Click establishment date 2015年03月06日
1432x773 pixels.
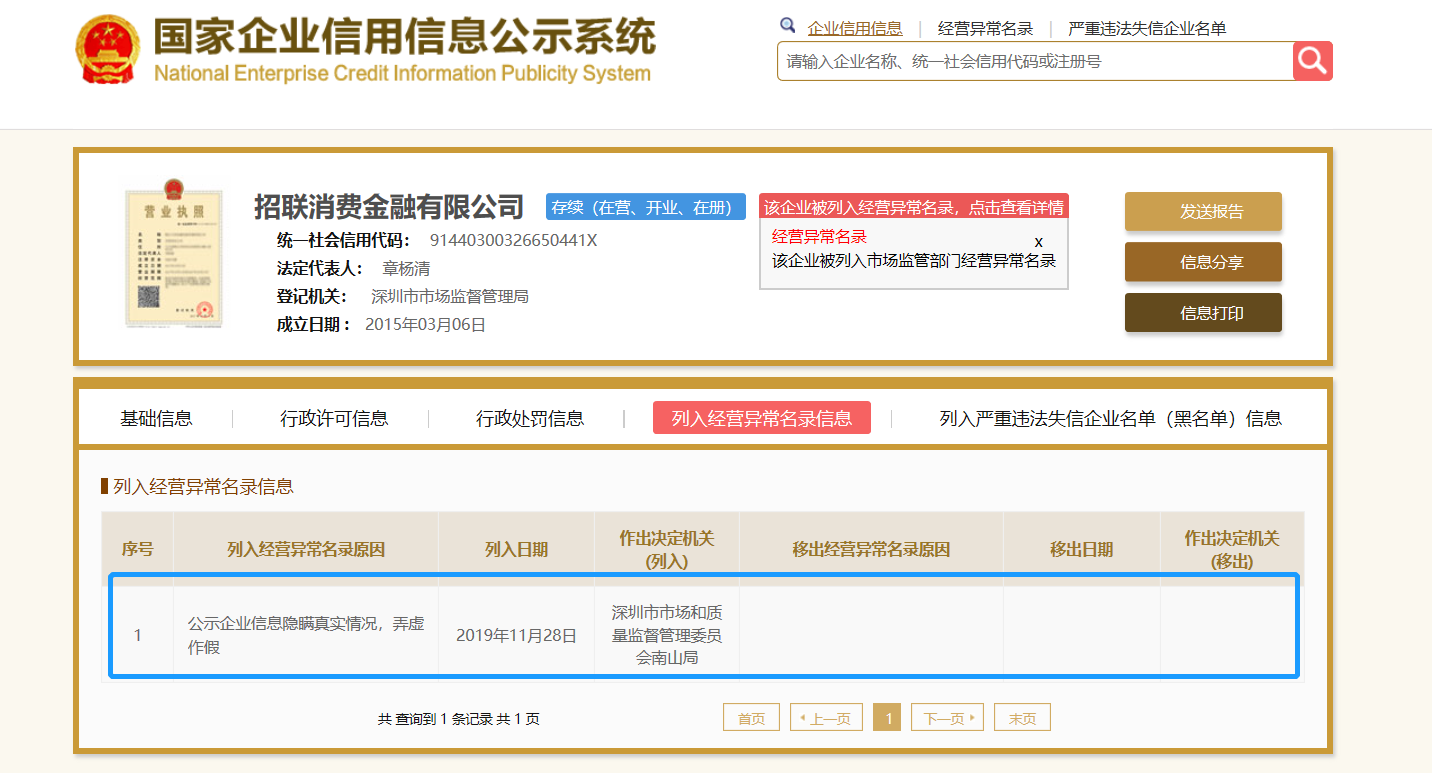(x=425, y=324)
